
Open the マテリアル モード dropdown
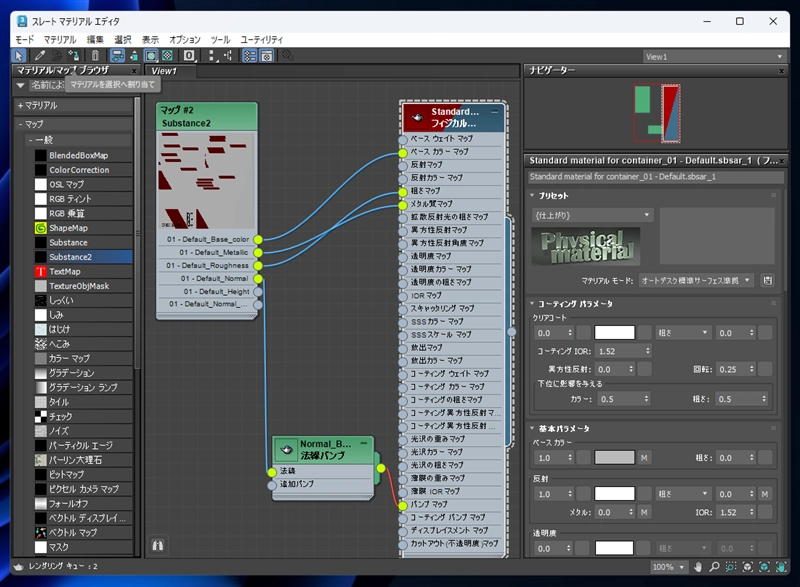click(696, 281)
